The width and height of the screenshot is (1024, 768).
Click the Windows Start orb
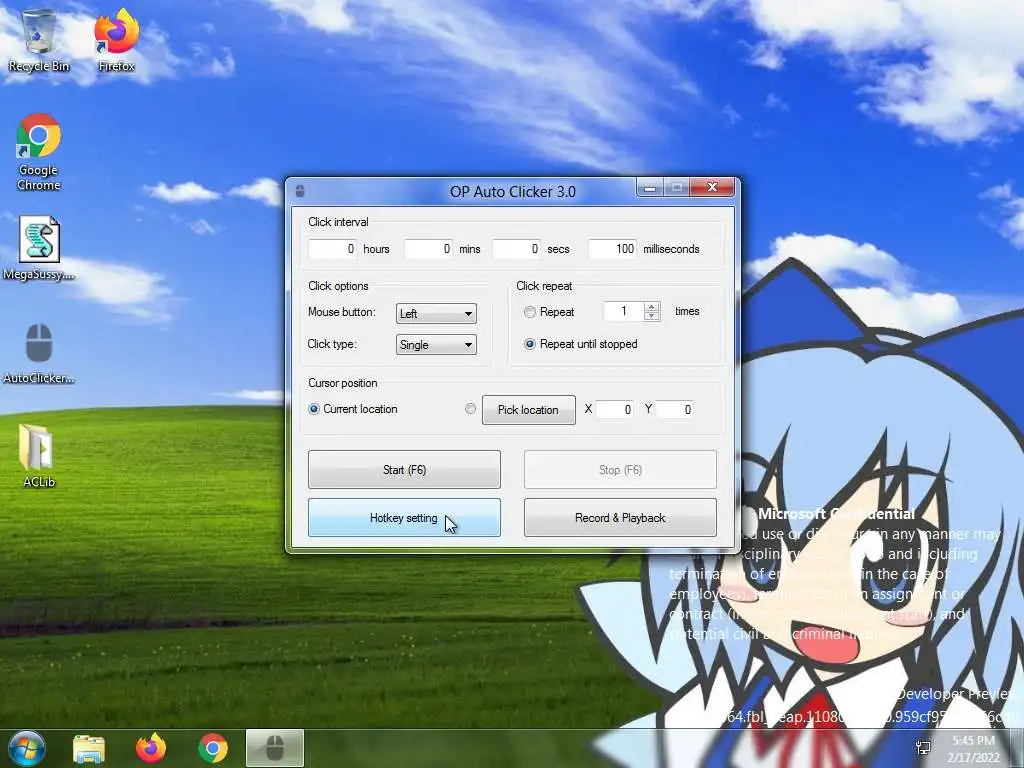[x=27, y=748]
